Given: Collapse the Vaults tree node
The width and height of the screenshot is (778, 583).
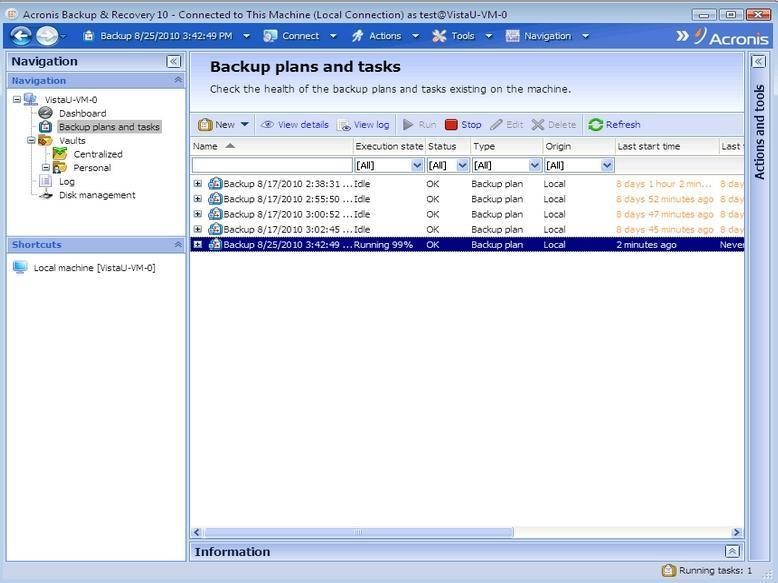Looking at the screenshot, I should pos(31,140).
